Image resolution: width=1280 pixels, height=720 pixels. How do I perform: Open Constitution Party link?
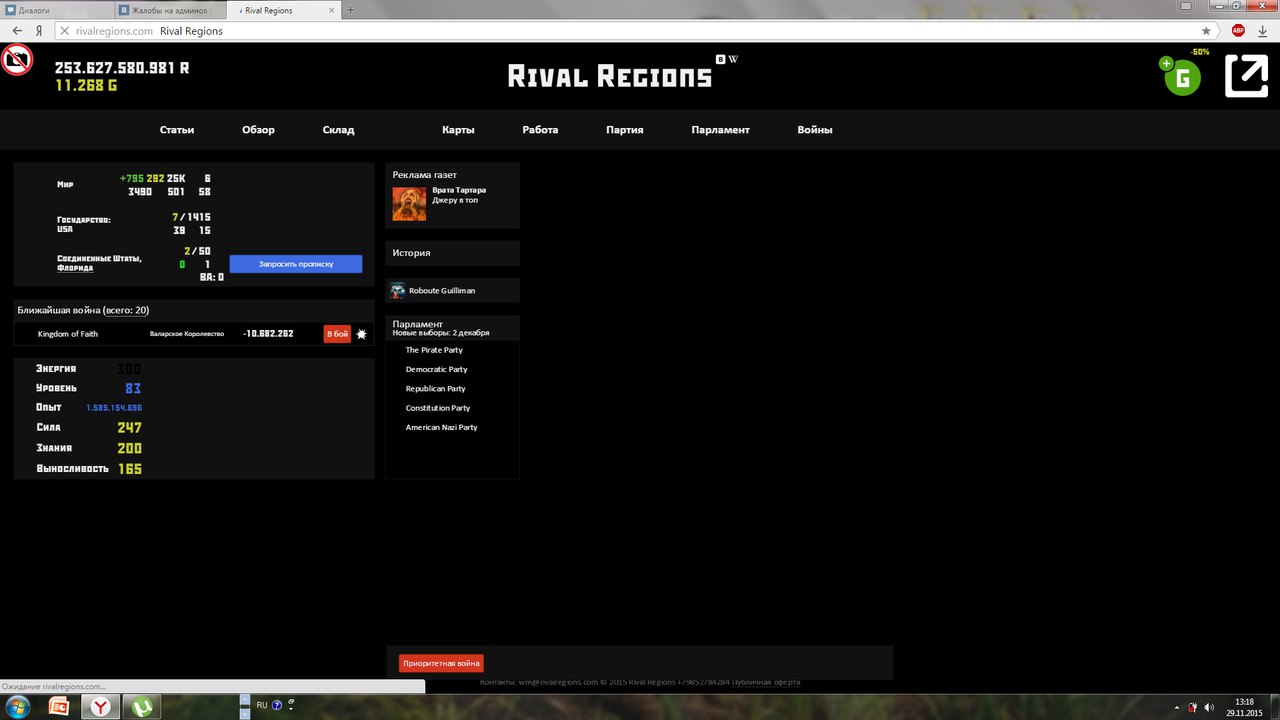point(438,408)
